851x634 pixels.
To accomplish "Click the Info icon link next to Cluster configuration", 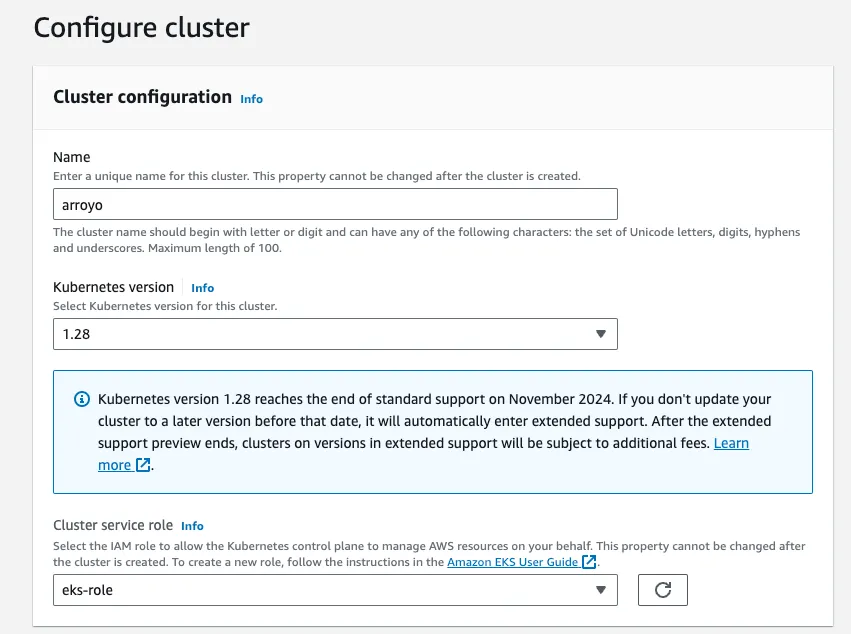I will (251, 99).
